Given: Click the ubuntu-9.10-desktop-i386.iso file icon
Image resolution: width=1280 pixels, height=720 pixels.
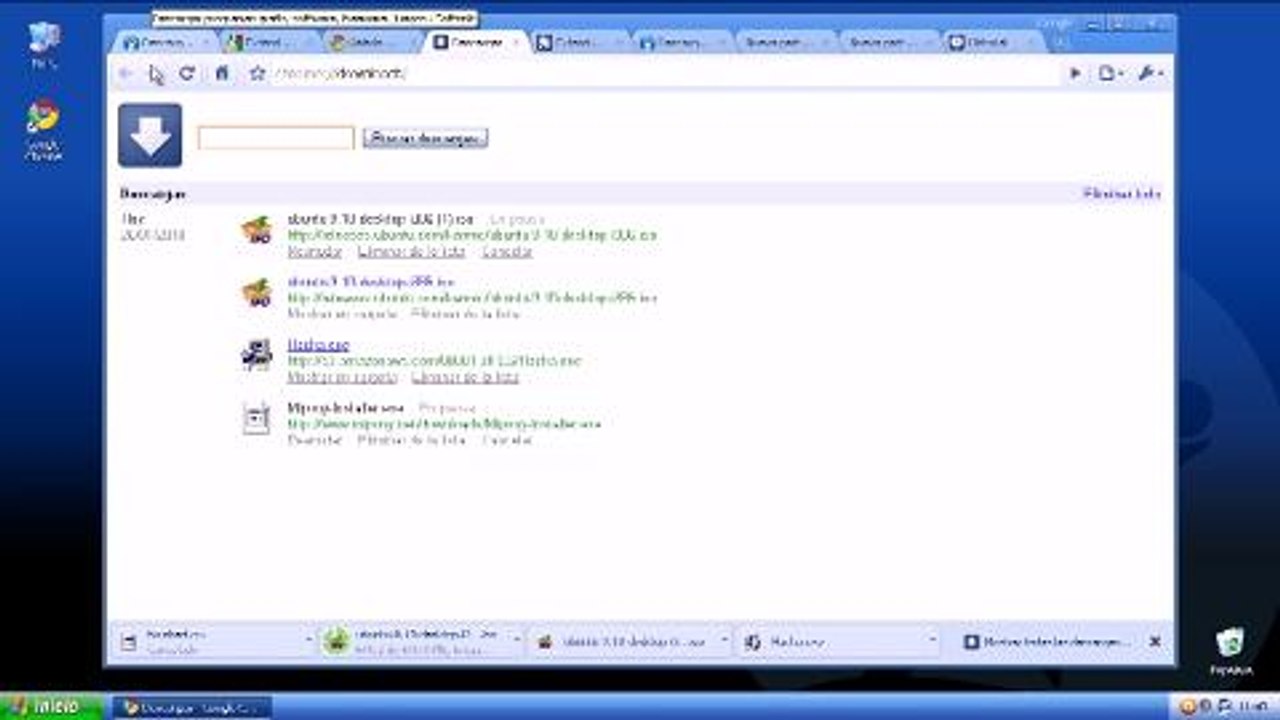Looking at the screenshot, I should 257,293.
